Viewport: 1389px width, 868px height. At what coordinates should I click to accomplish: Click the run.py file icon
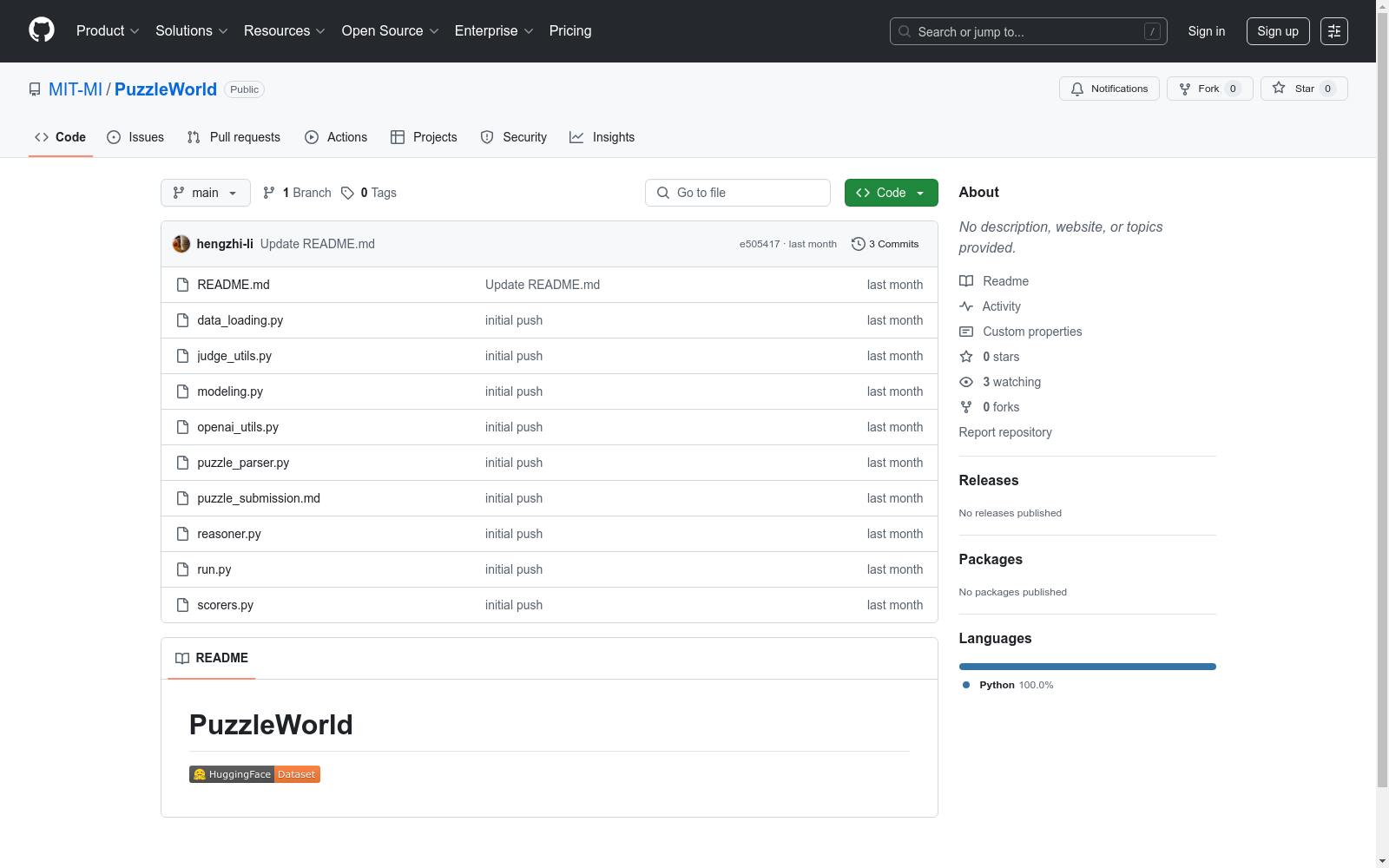[x=182, y=569]
